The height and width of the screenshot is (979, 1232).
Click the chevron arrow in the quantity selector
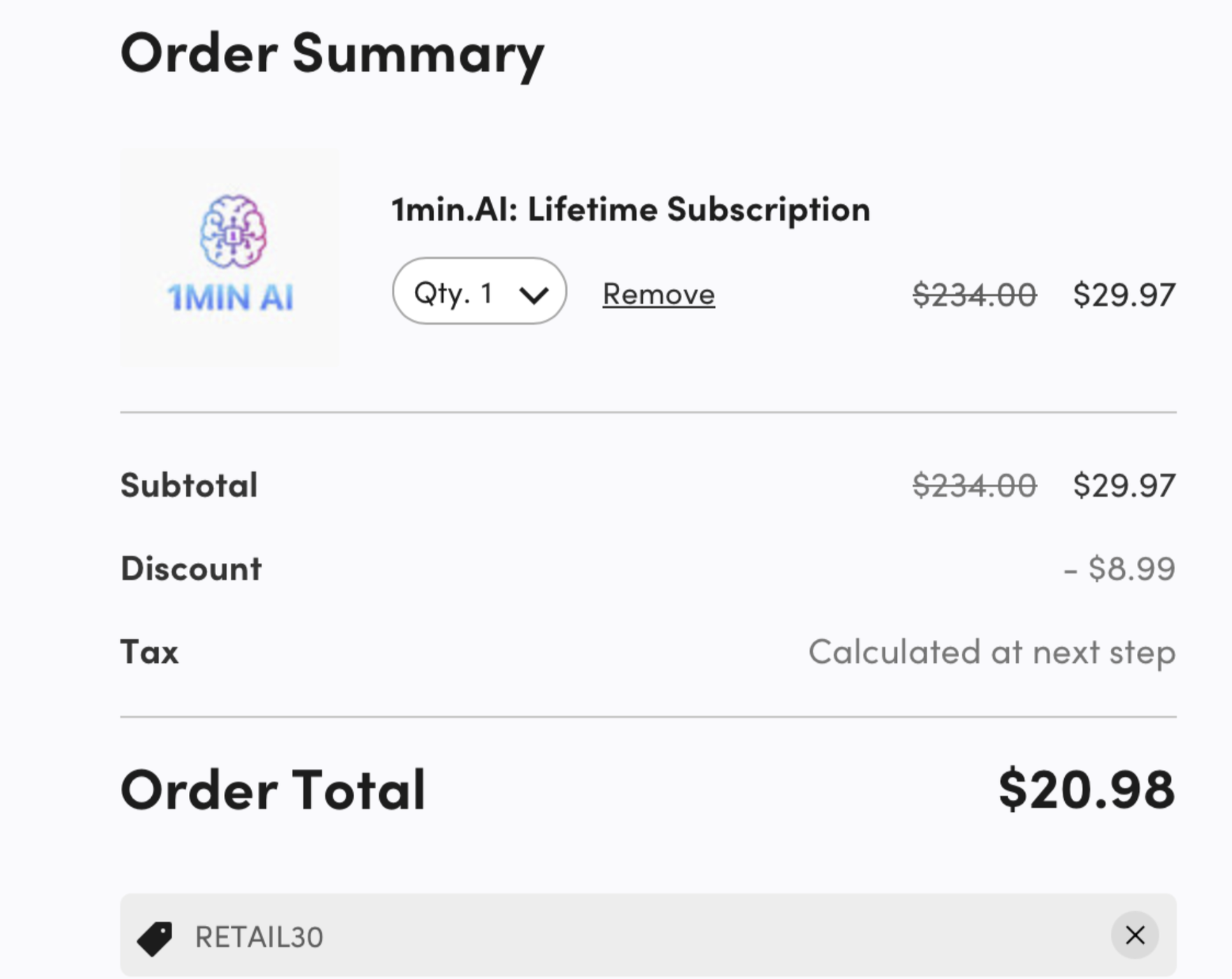[533, 294]
